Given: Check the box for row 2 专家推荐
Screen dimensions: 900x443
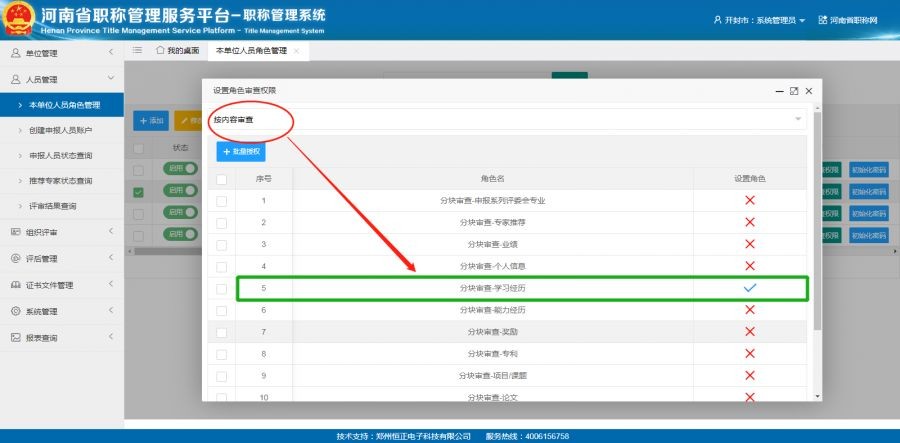Looking at the screenshot, I should pyautogui.click(x=222, y=223).
